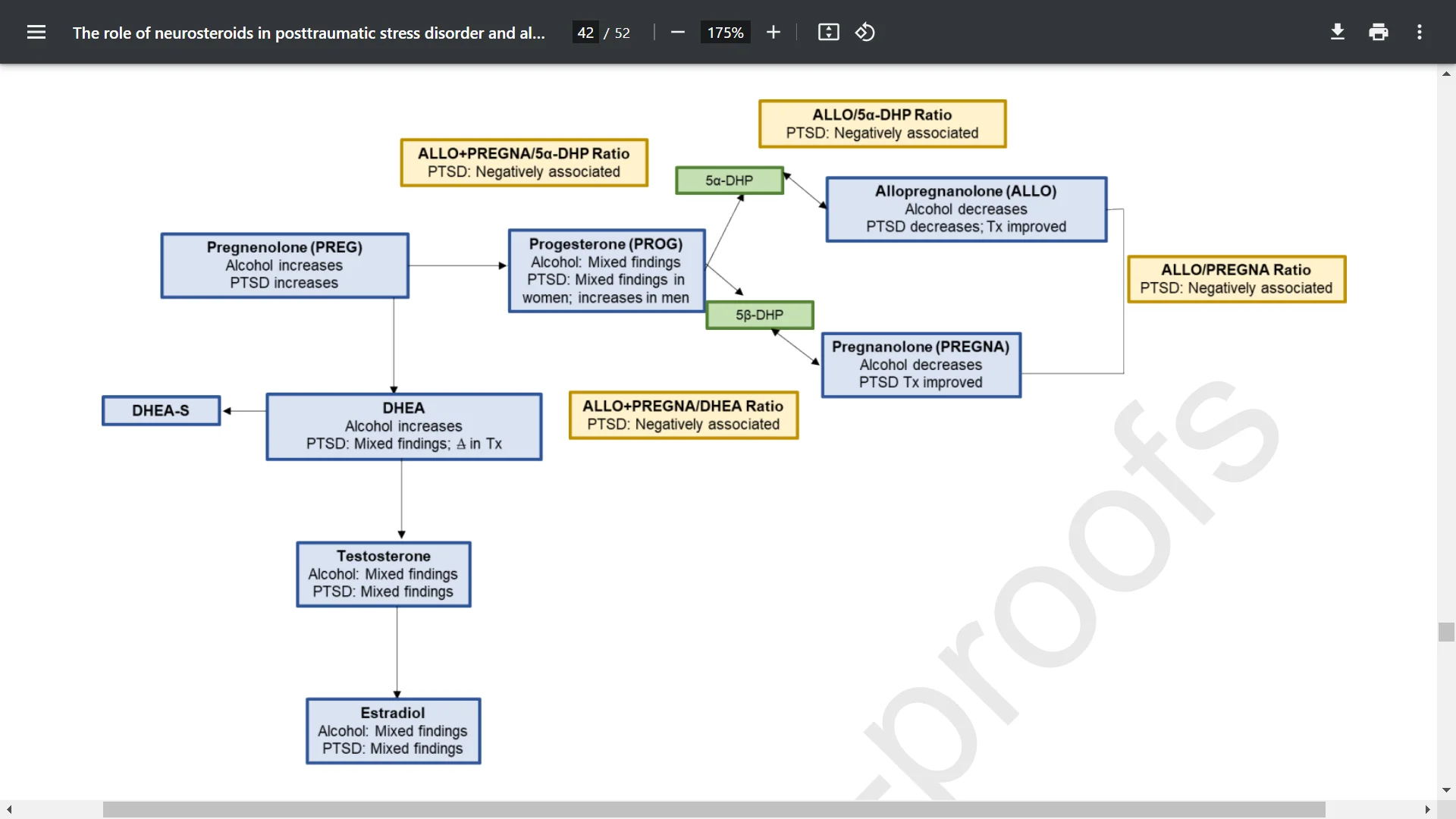Print the document
This screenshot has width=1456, height=819.
click(1379, 32)
